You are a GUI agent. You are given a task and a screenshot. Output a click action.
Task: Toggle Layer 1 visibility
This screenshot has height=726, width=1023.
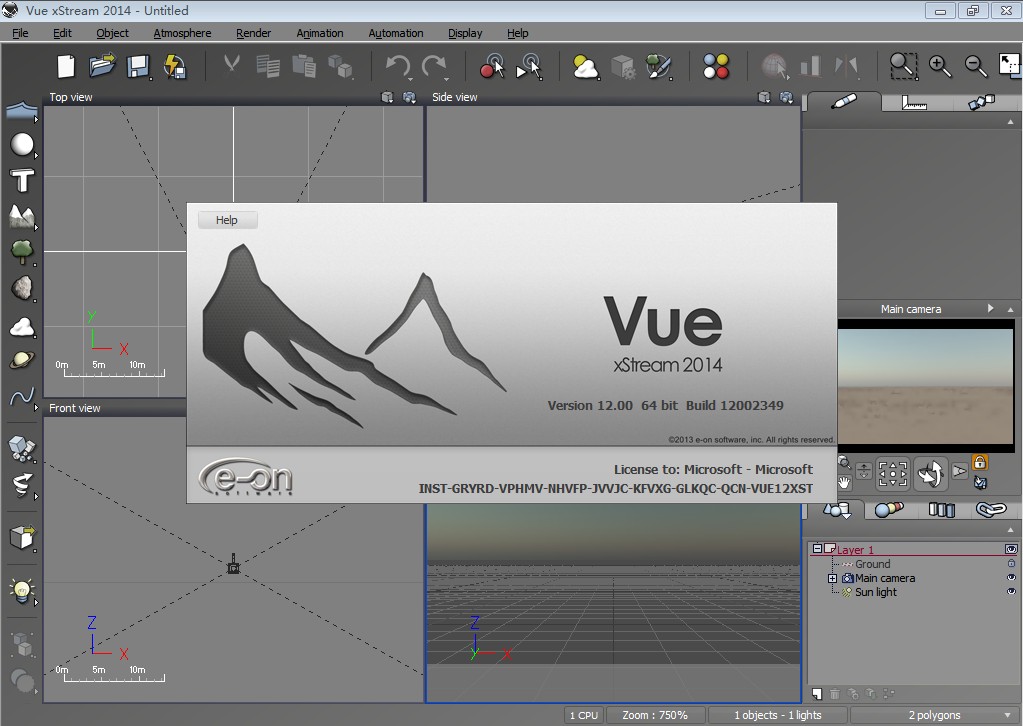[1009, 549]
